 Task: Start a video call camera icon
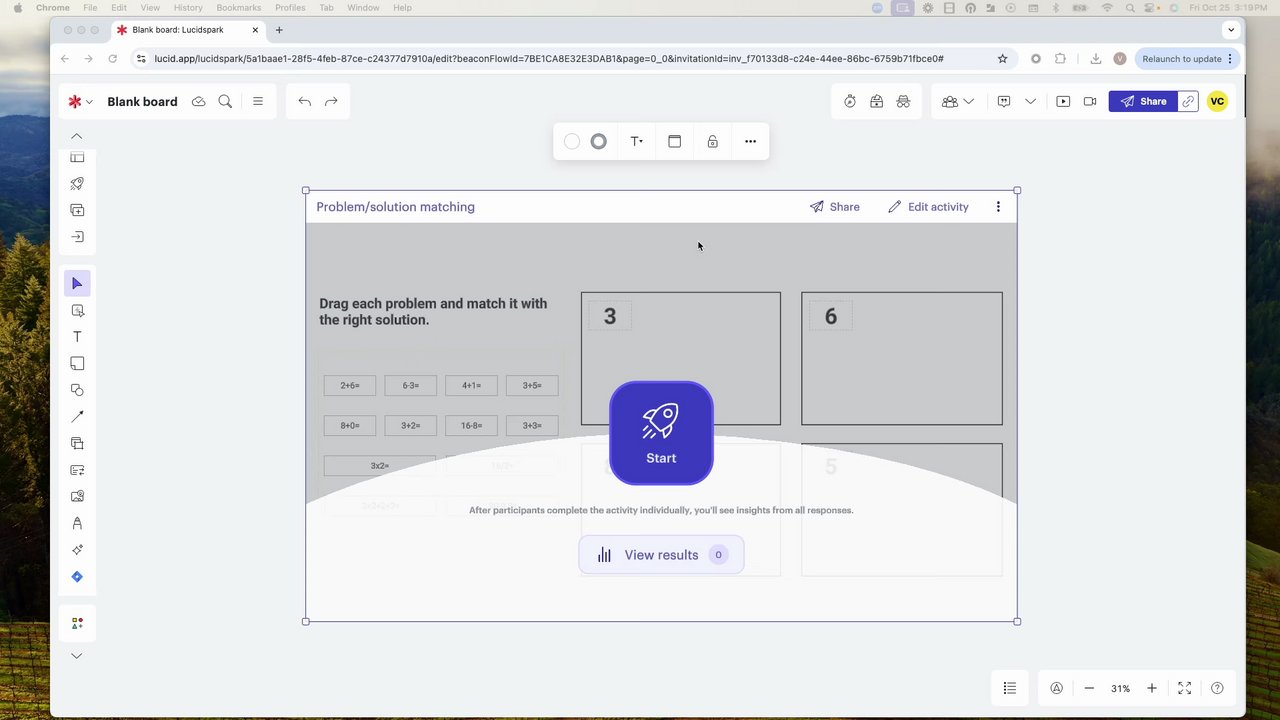click(1090, 101)
